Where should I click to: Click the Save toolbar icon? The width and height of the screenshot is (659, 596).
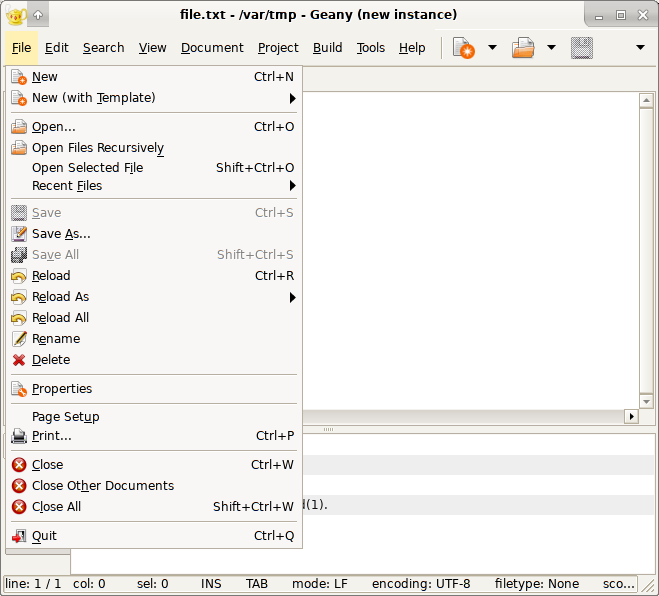[x=582, y=48]
